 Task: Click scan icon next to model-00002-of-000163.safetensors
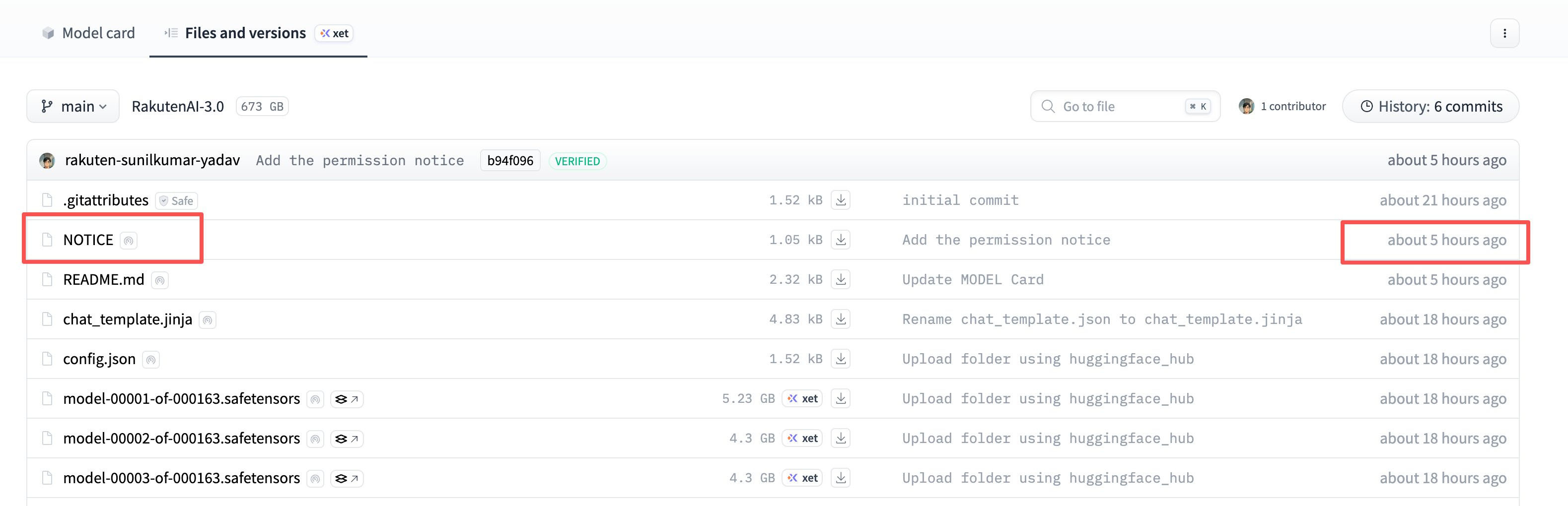[x=315, y=439]
